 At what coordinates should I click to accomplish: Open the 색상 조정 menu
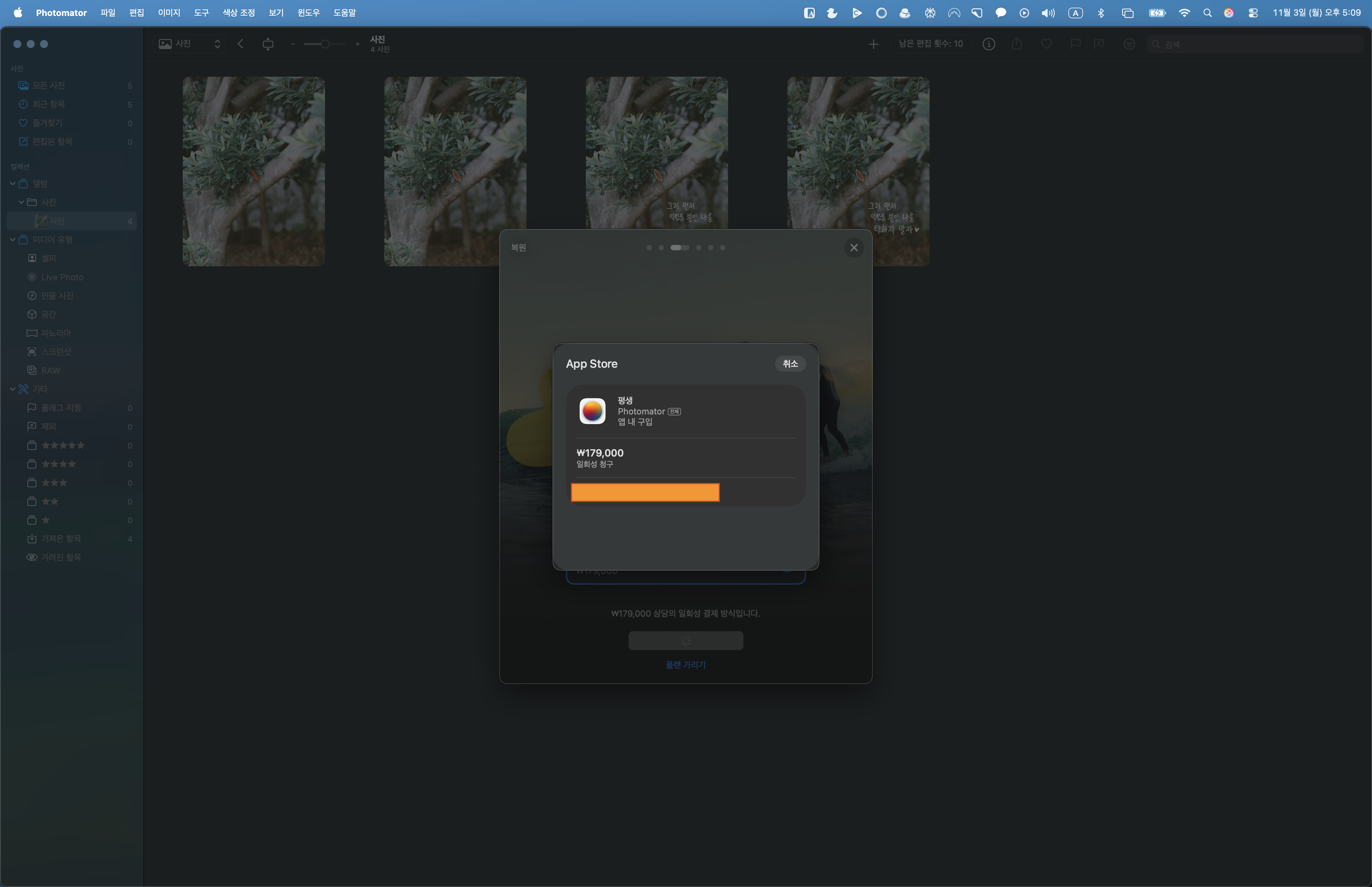click(x=238, y=13)
